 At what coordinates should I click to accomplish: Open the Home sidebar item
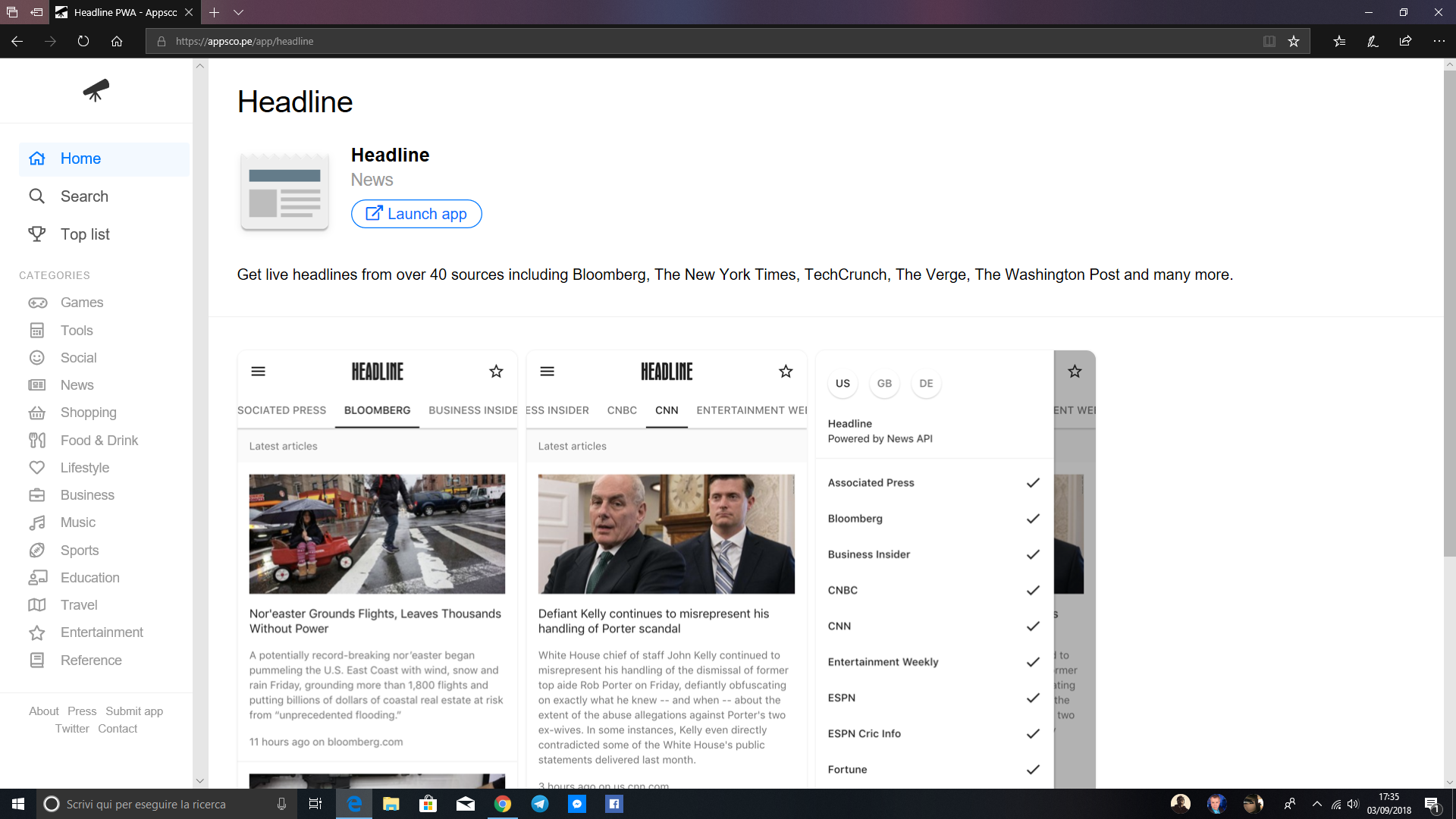tap(104, 158)
